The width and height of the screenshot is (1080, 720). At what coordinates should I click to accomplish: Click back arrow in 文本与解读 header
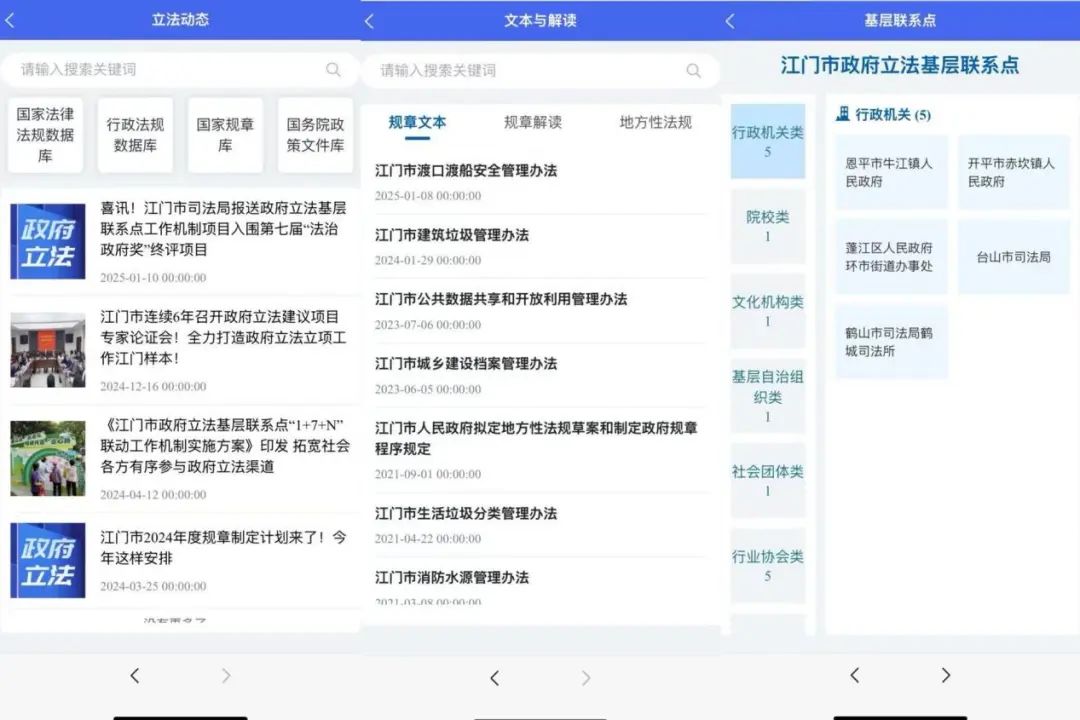[x=369, y=21]
